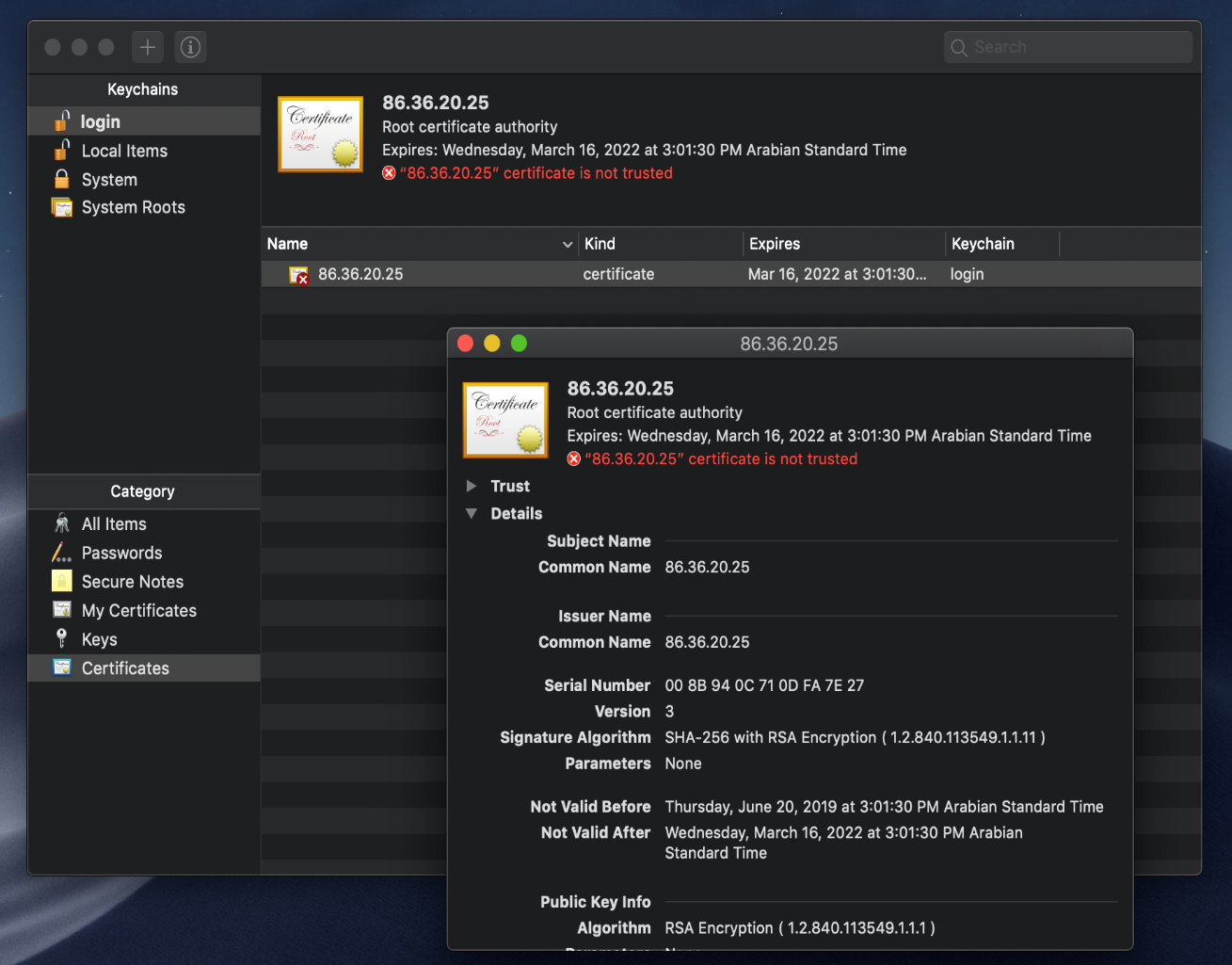Image resolution: width=1232 pixels, height=965 pixels.
Task: Click the red error icon in detail window
Action: (574, 459)
